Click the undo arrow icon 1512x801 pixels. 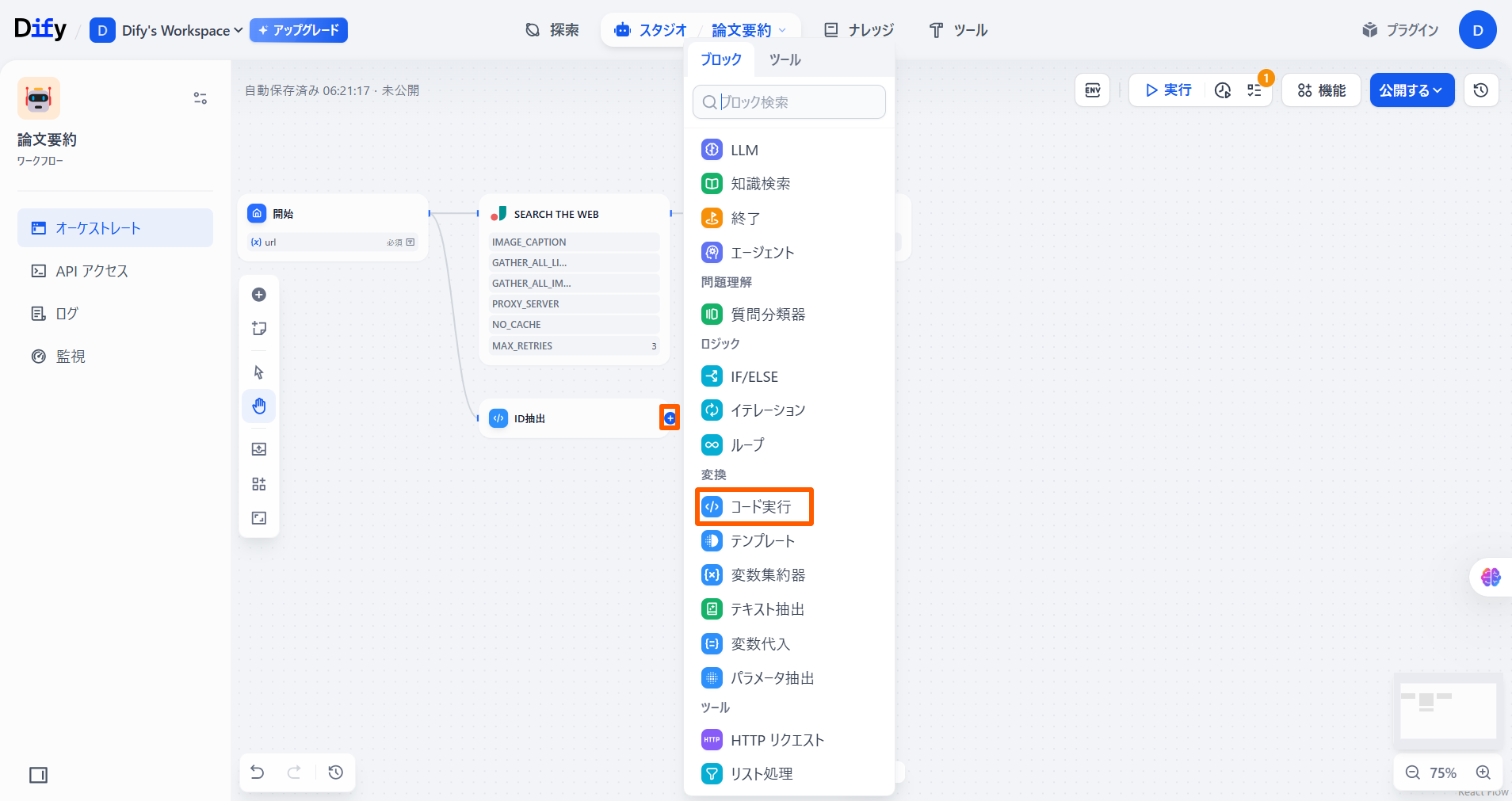point(258,772)
